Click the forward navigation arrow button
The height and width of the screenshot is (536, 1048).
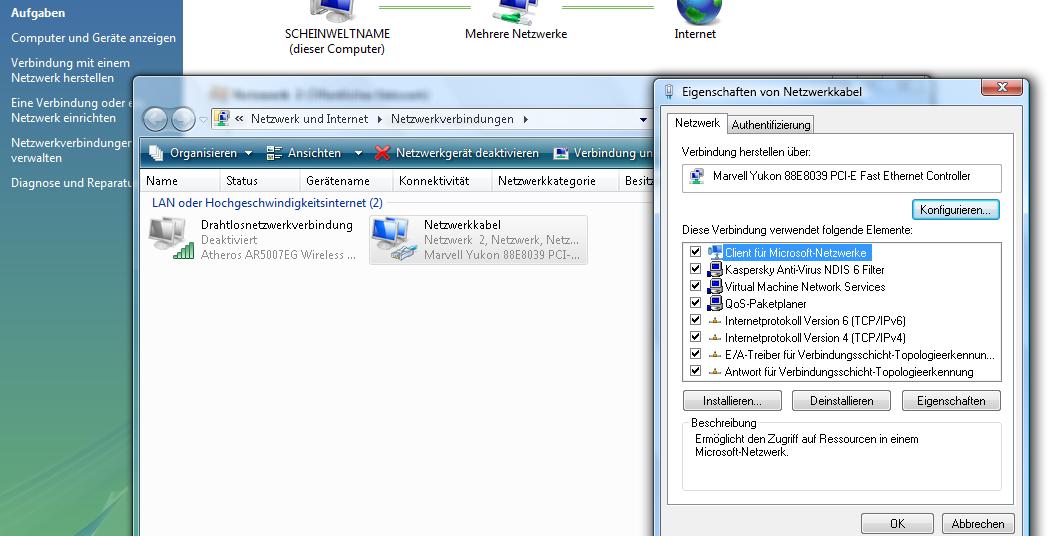click(182, 120)
